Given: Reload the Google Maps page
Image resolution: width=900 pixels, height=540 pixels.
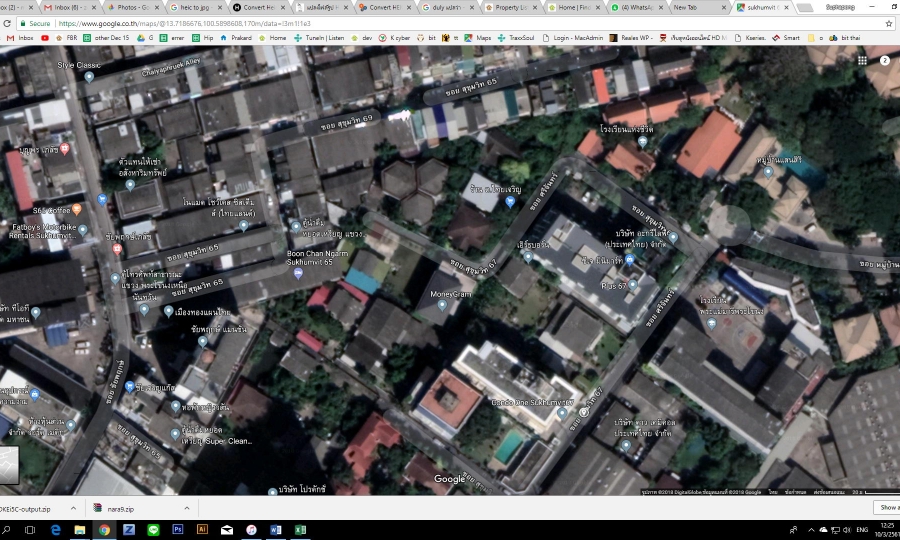Looking at the screenshot, I should (7, 24).
